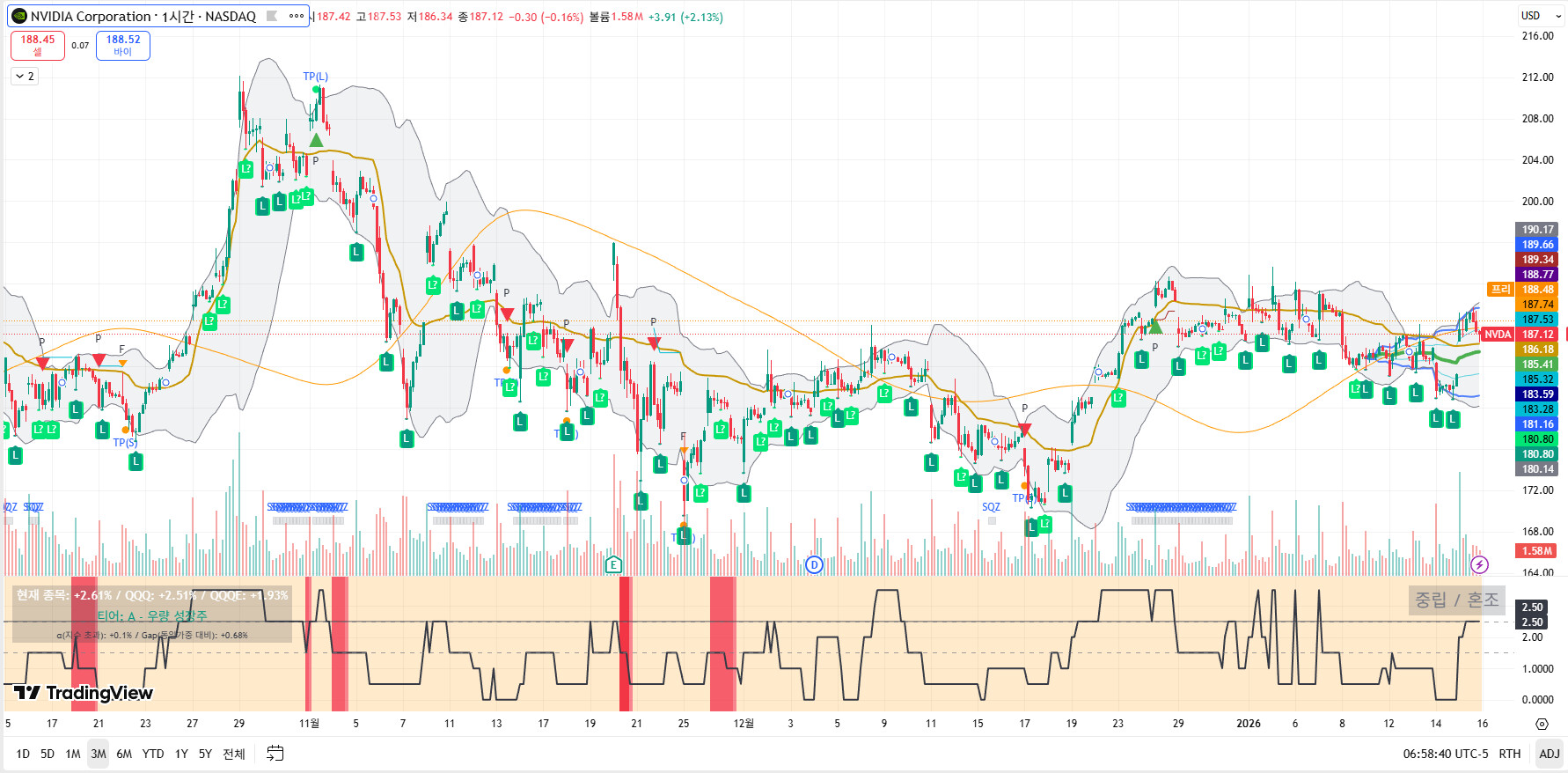
Task: Open the go-to-date calendar icon
Action: click(x=275, y=753)
